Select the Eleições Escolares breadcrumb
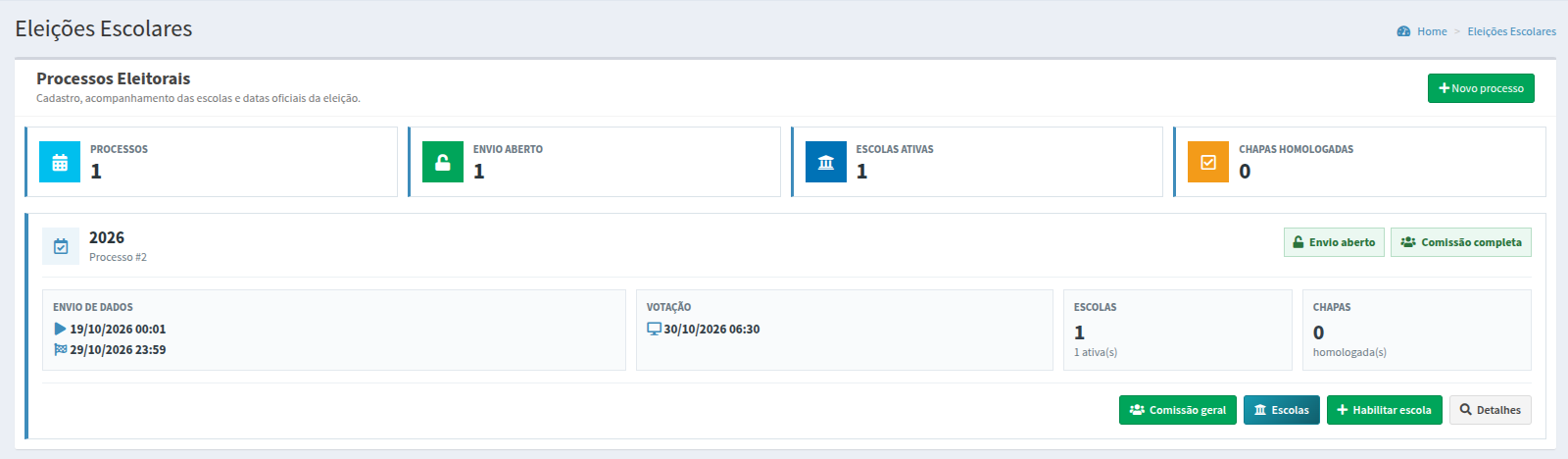 click(x=1511, y=31)
